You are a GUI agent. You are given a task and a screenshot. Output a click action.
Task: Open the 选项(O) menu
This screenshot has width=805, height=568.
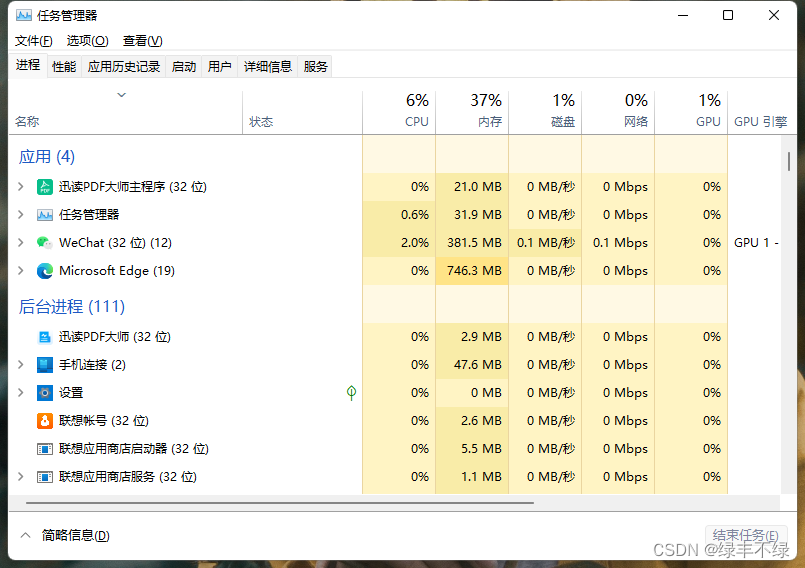pyautogui.click(x=87, y=41)
